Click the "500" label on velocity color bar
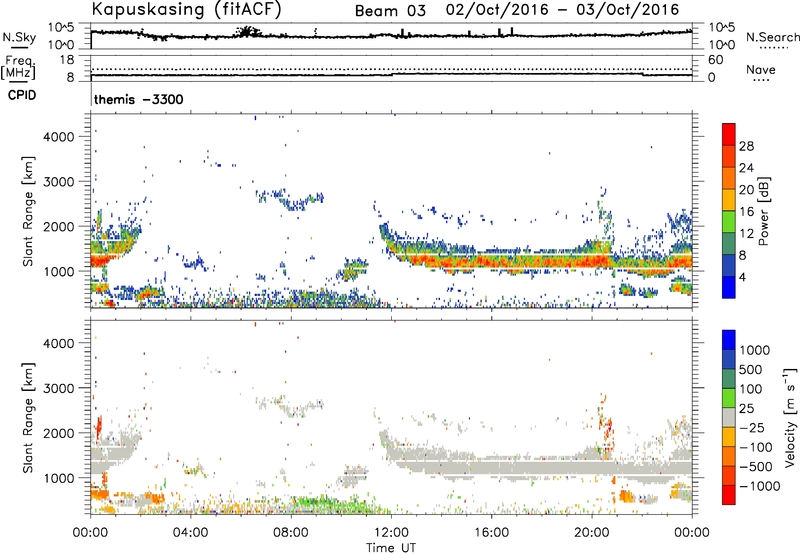The width and height of the screenshot is (800, 554). pyautogui.click(x=751, y=370)
